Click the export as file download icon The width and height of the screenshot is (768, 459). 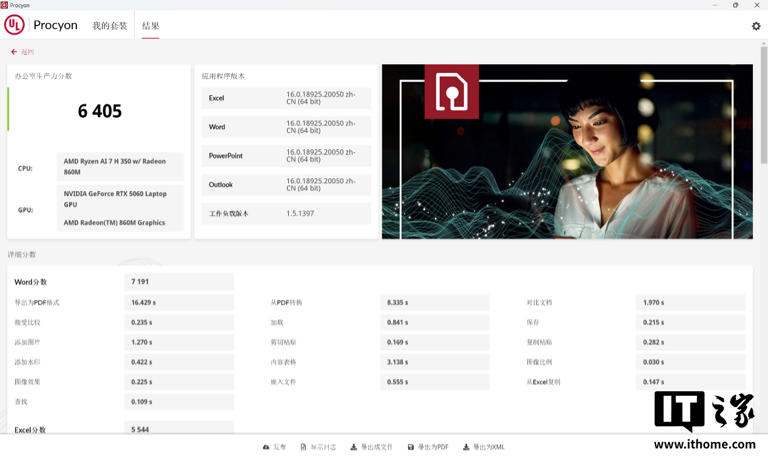(x=354, y=447)
